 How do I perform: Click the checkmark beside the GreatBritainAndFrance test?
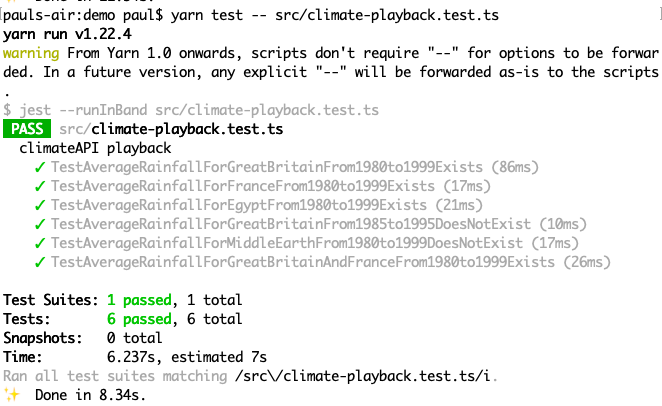(40, 262)
